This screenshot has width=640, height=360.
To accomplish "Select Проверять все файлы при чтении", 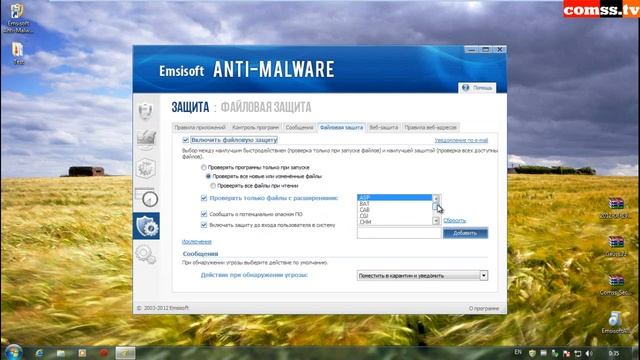I will (213, 186).
